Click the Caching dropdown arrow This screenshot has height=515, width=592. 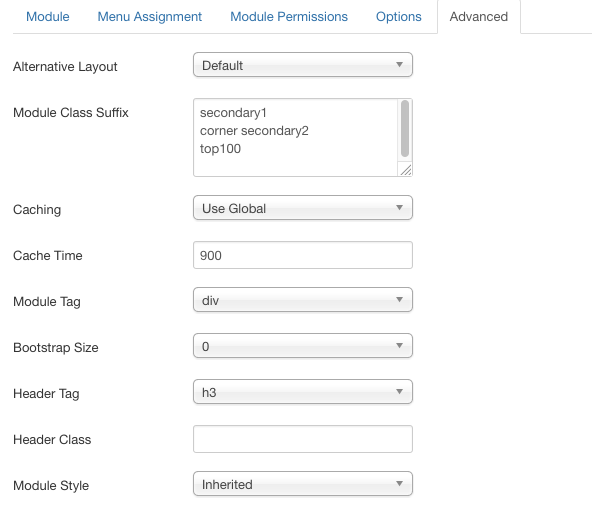point(399,207)
